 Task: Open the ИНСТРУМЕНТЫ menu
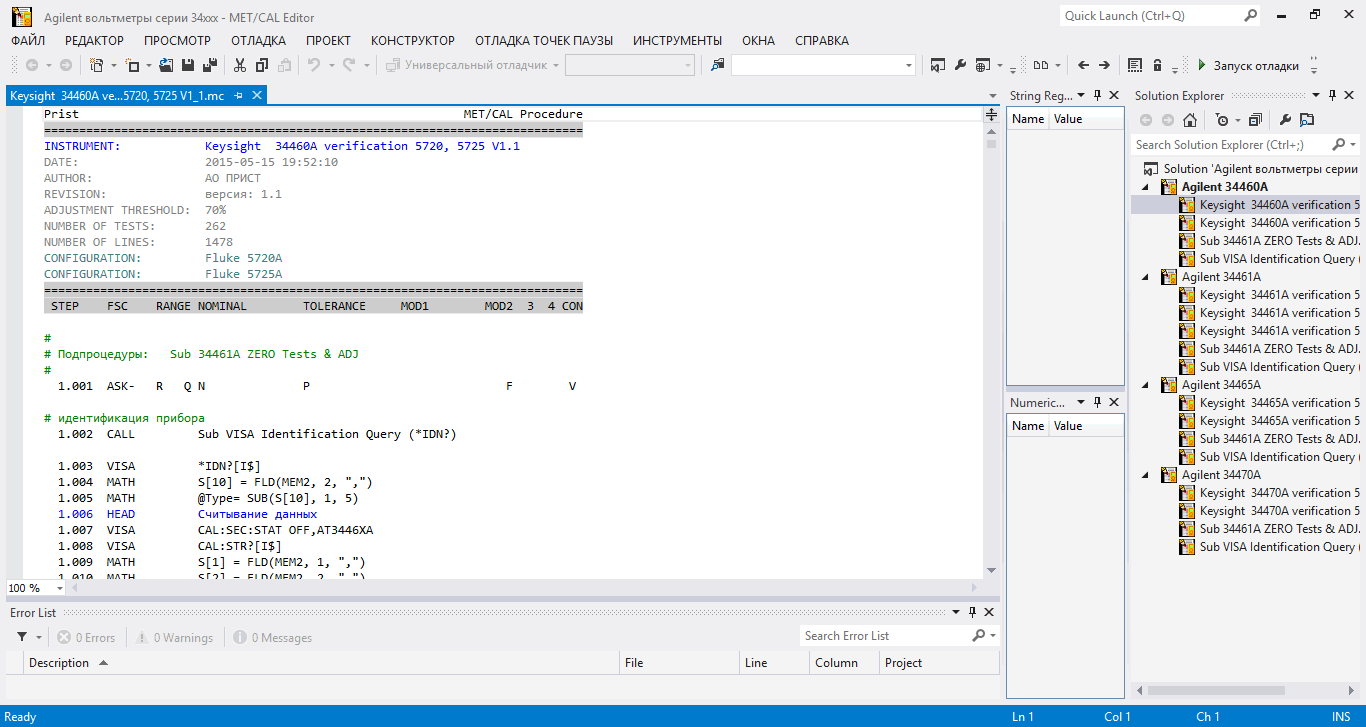[677, 40]
